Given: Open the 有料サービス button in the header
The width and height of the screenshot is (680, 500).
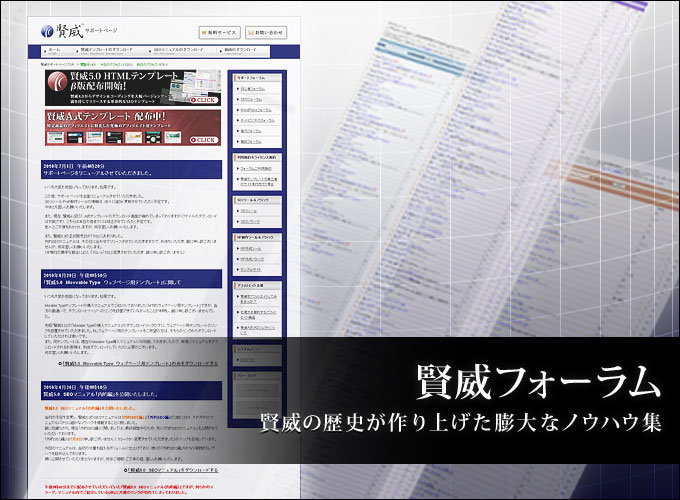Looking at the screenshot, I should tap(220, 33).
